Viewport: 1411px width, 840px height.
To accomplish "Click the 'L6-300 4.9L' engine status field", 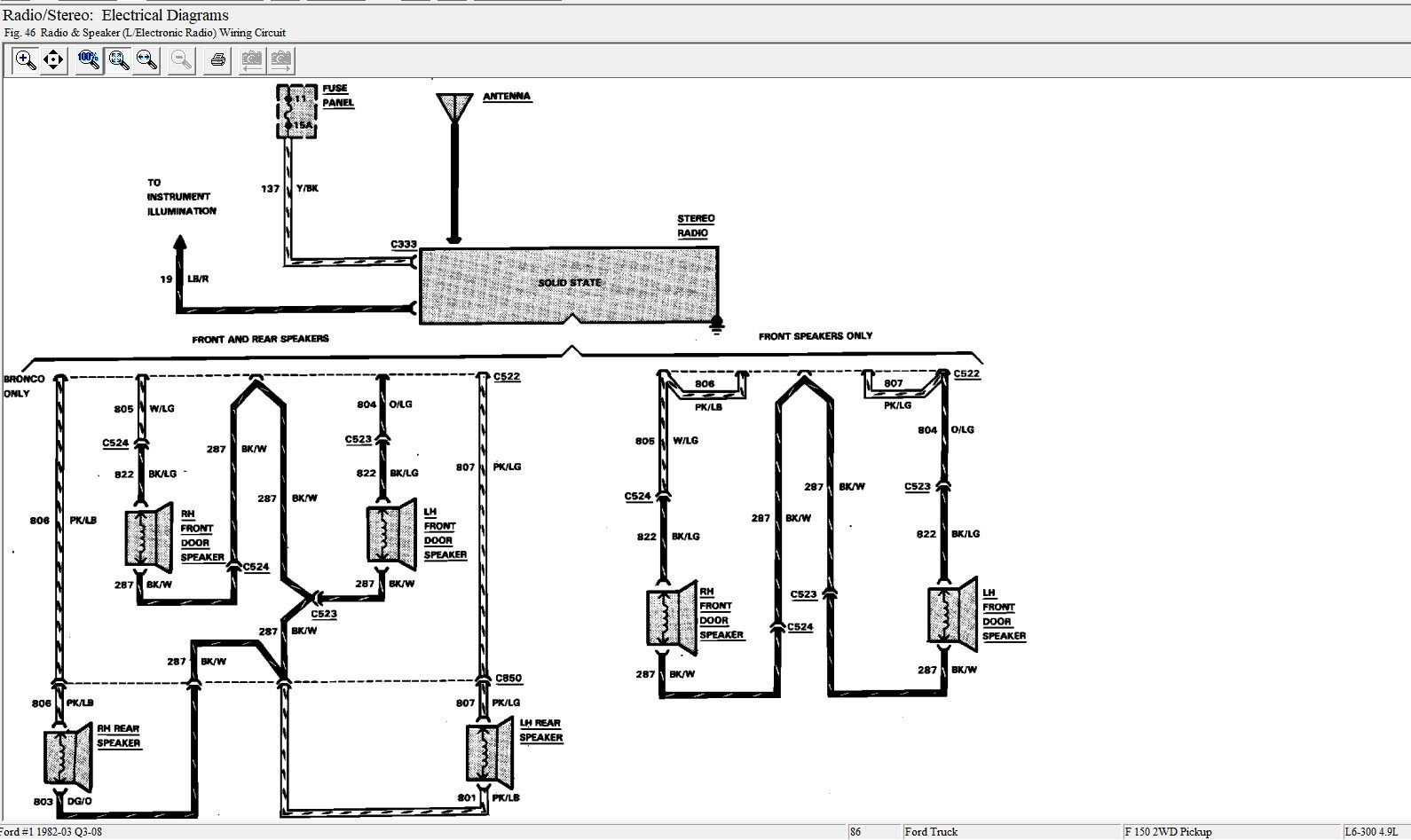I will coord(1374,832).
